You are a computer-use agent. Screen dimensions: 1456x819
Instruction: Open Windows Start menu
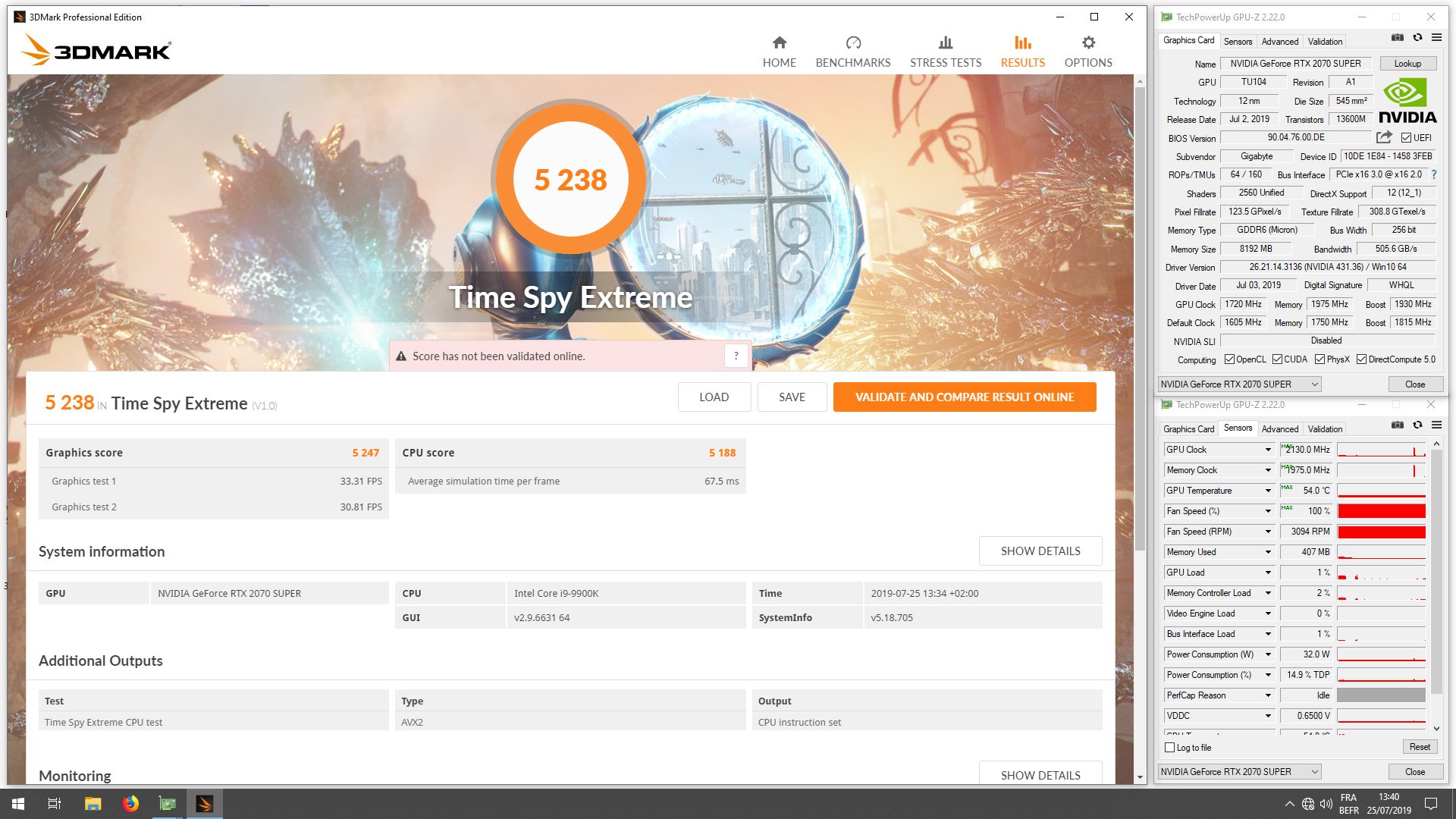[x=18, y=804]
